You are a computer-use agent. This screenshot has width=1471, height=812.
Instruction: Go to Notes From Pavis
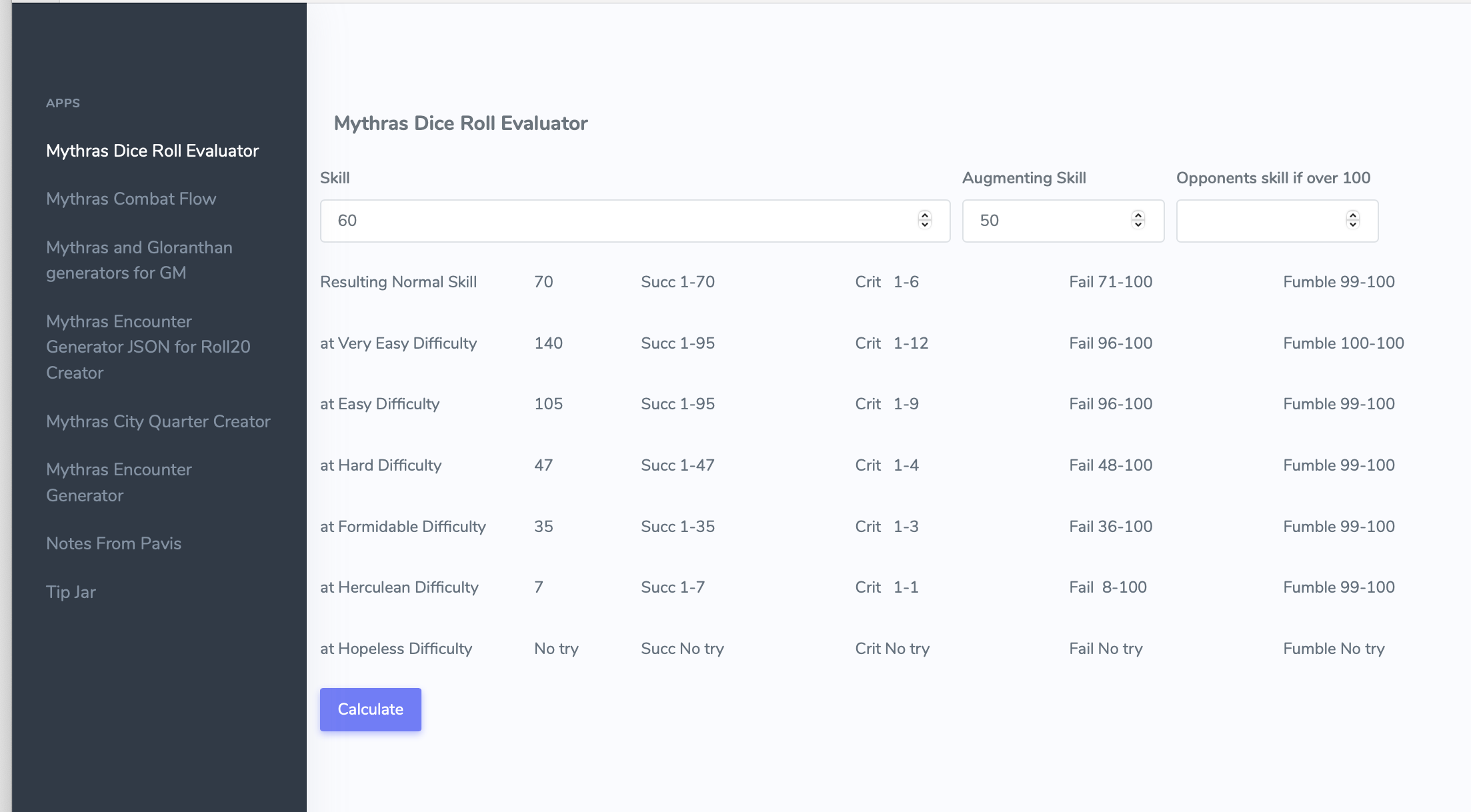(113, 543)
